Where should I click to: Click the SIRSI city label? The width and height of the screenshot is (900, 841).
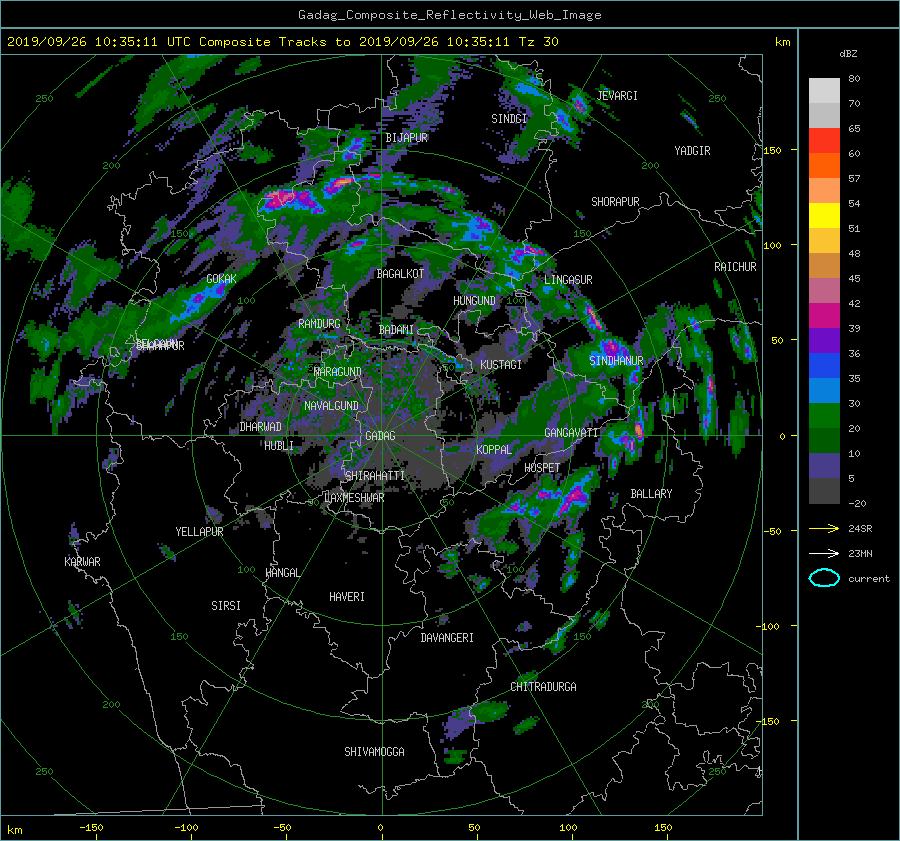click(226, 606)
